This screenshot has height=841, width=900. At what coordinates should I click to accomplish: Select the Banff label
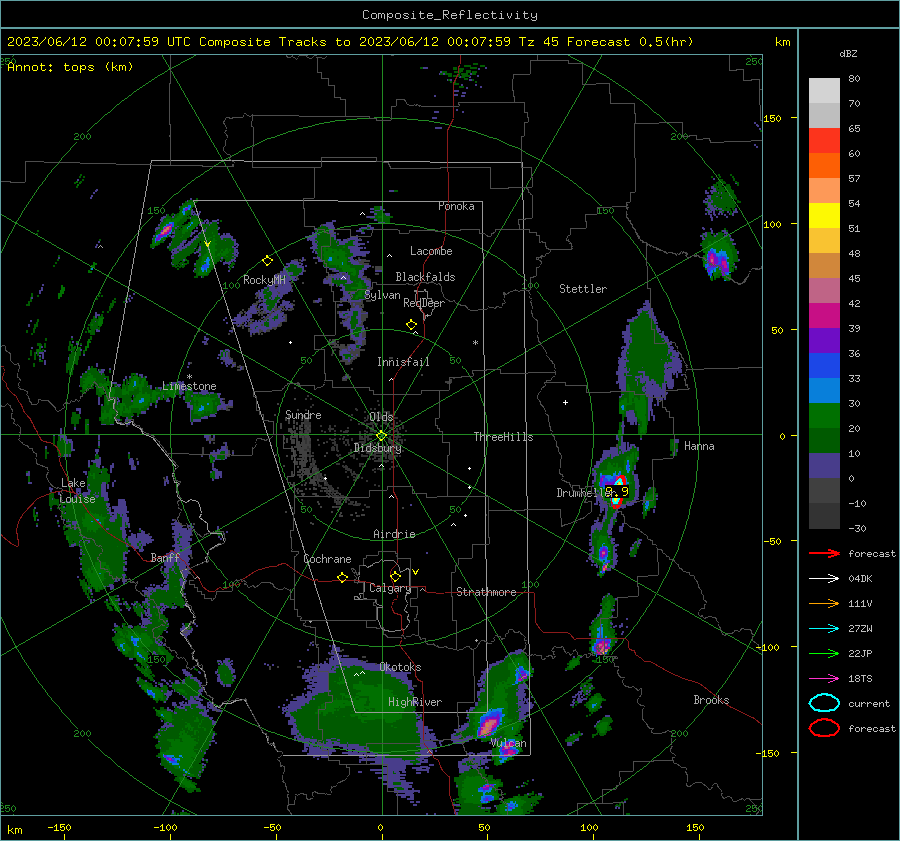click(165, 558)
